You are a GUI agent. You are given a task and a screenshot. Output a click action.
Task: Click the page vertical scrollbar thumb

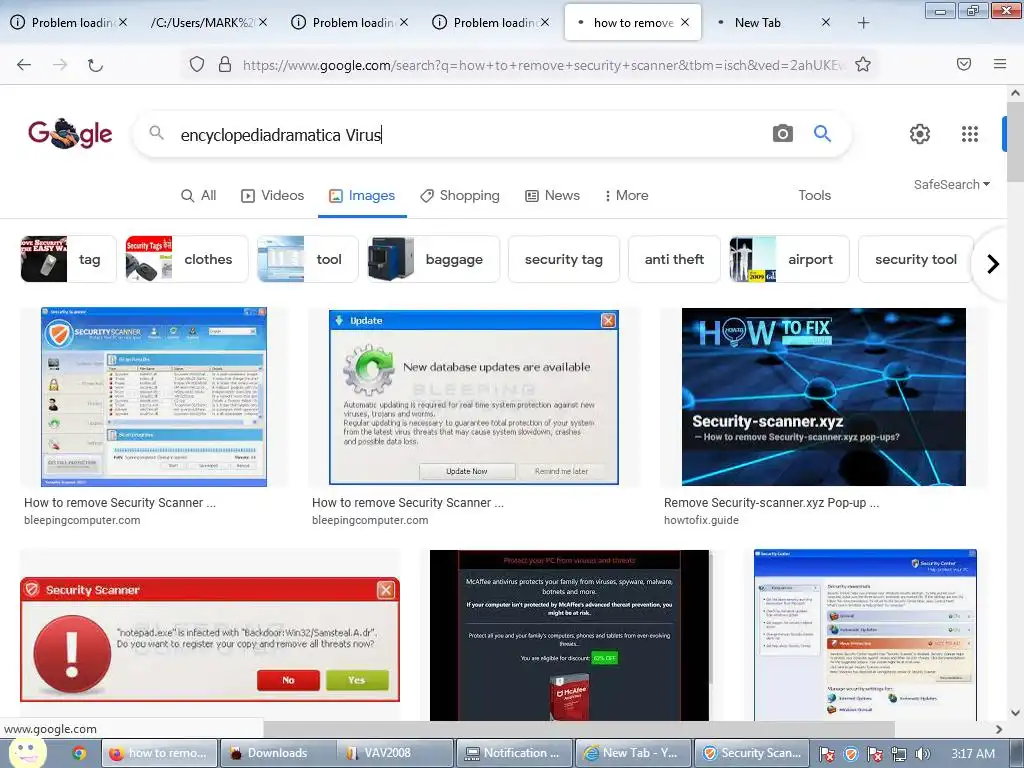[x=1016, y=144]
